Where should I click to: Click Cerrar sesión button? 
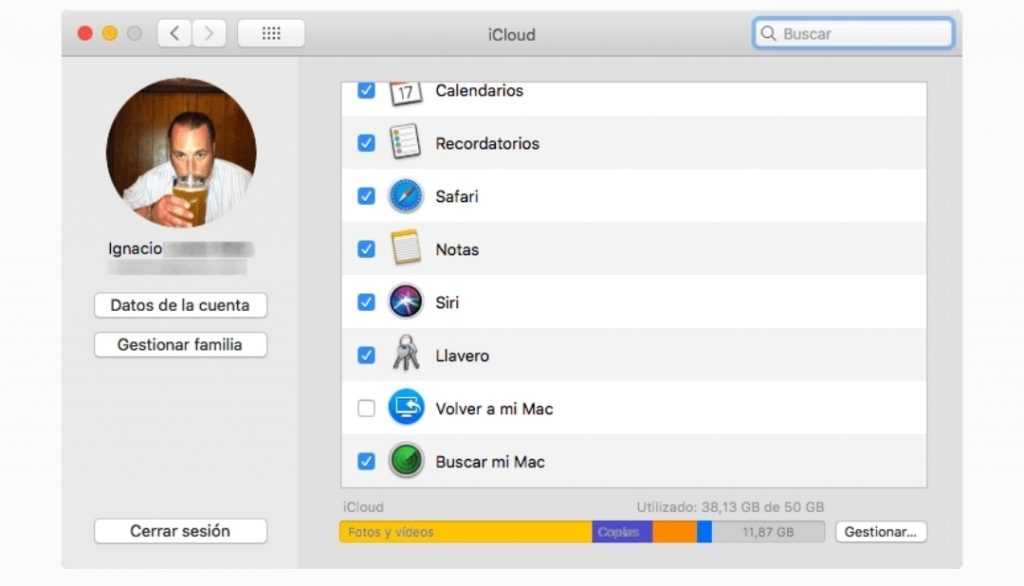(180, 530)
